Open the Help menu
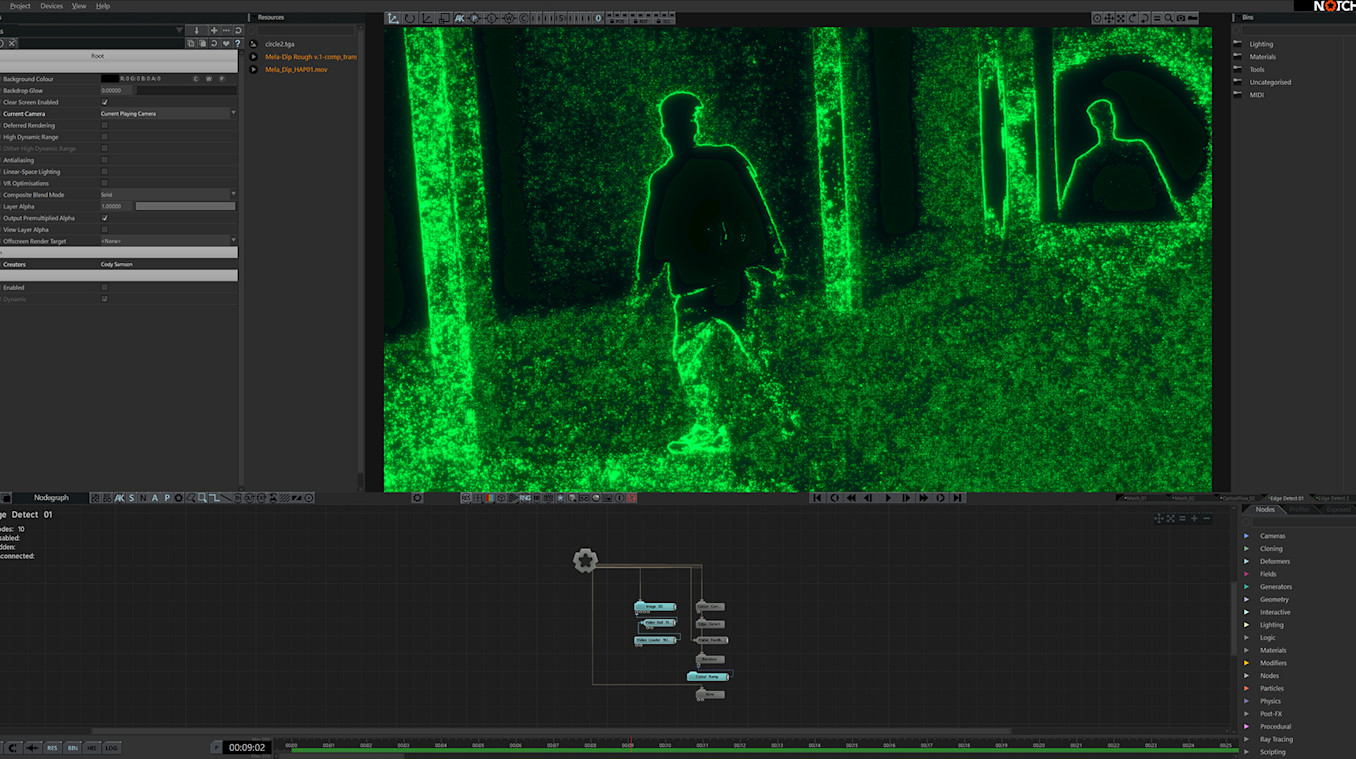The image size is (1356, 759). (103, 6)
